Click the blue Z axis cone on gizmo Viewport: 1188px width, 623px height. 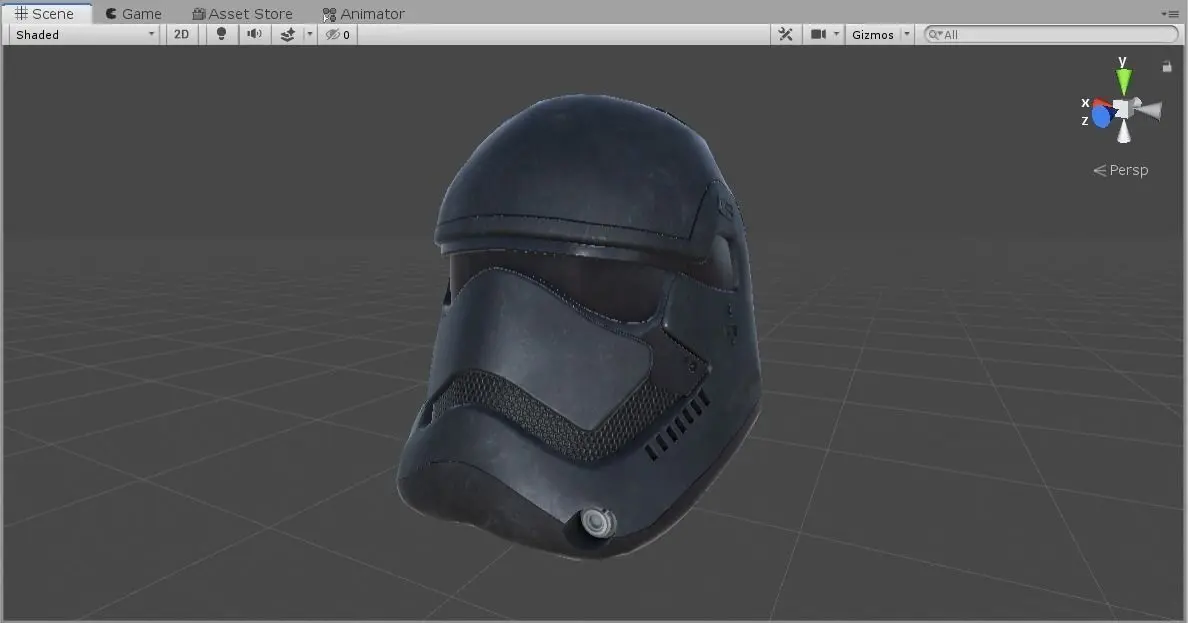pos(1102,117)
